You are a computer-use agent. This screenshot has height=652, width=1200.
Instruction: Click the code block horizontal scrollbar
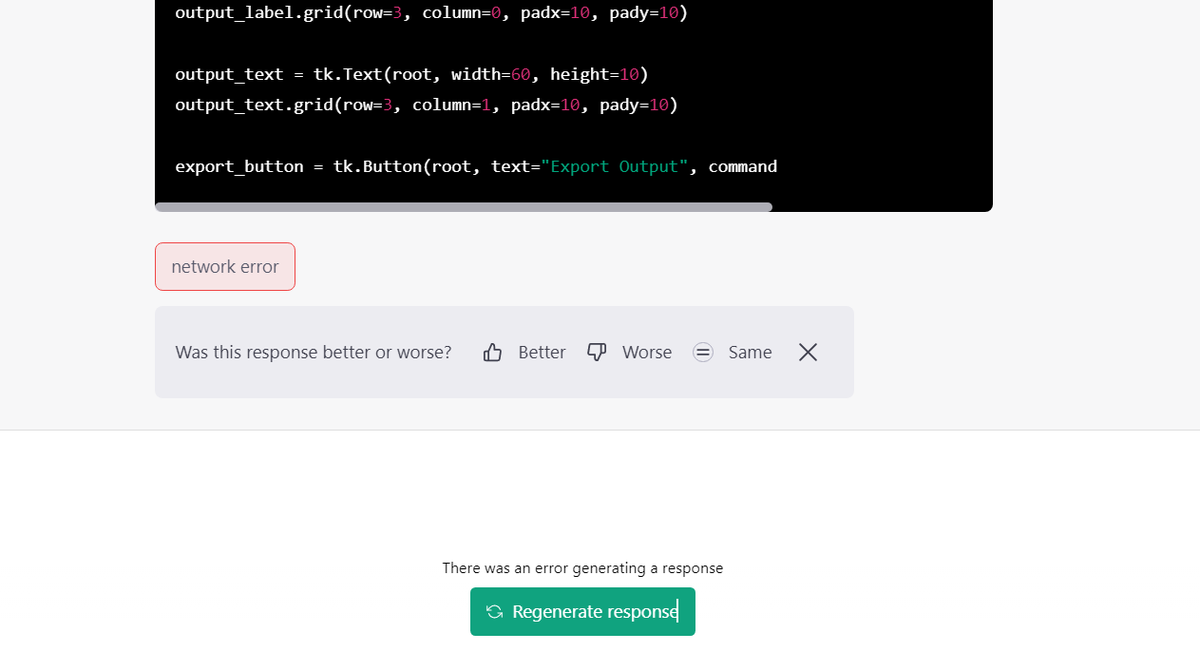pyautogui.click(x=464, y=207)
